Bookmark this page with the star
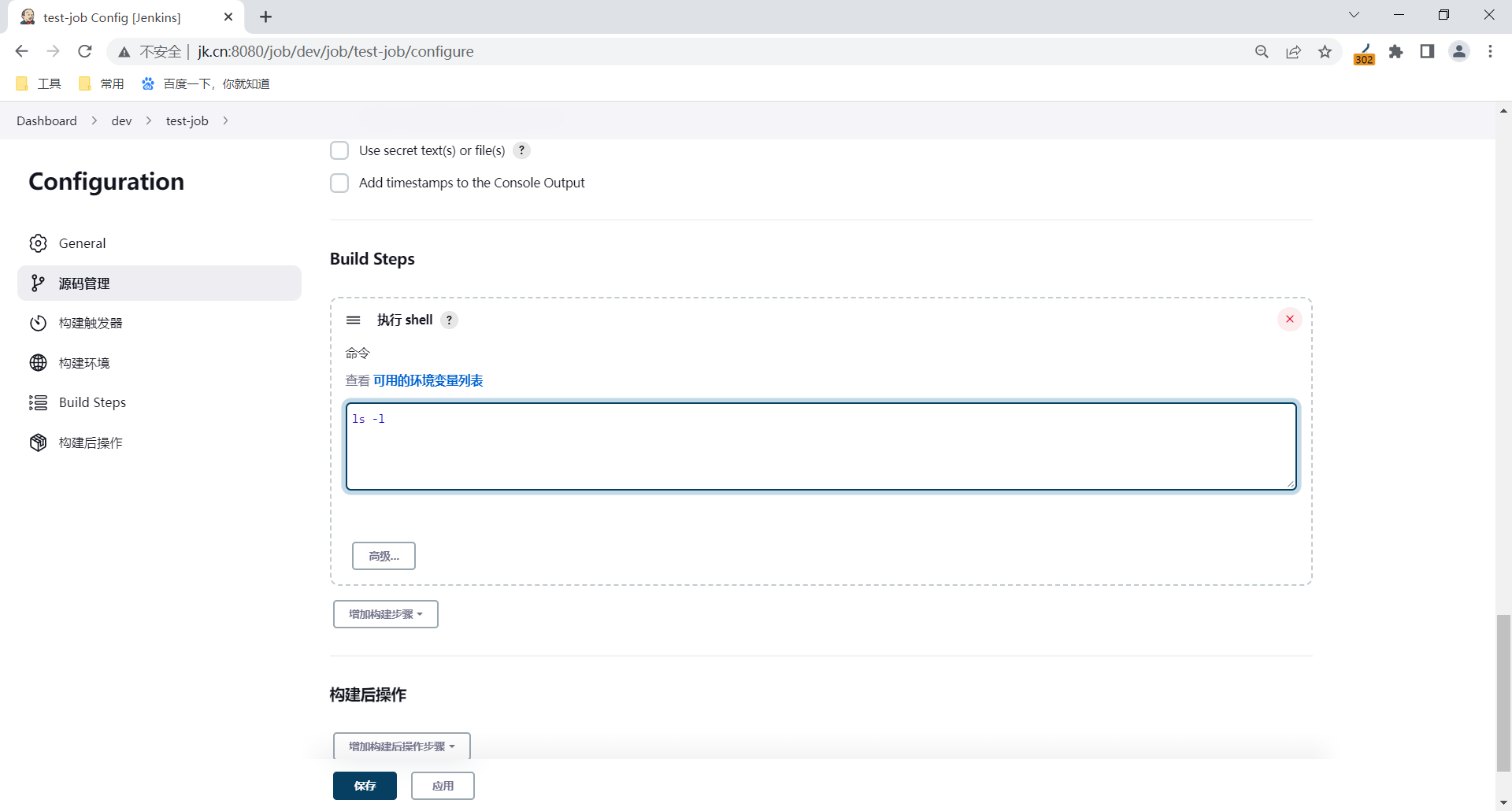Screen dimensions: 1512x811 click(x=1325, y=51)
